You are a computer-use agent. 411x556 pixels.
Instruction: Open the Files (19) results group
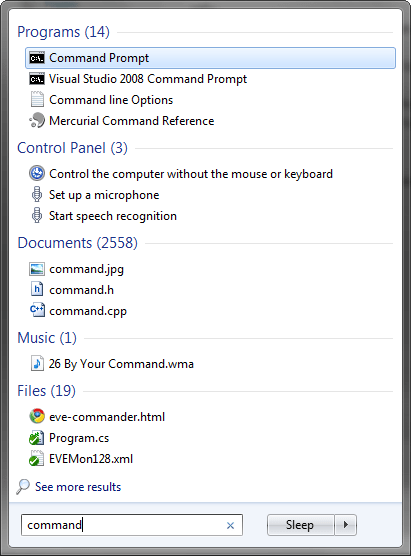46,391
